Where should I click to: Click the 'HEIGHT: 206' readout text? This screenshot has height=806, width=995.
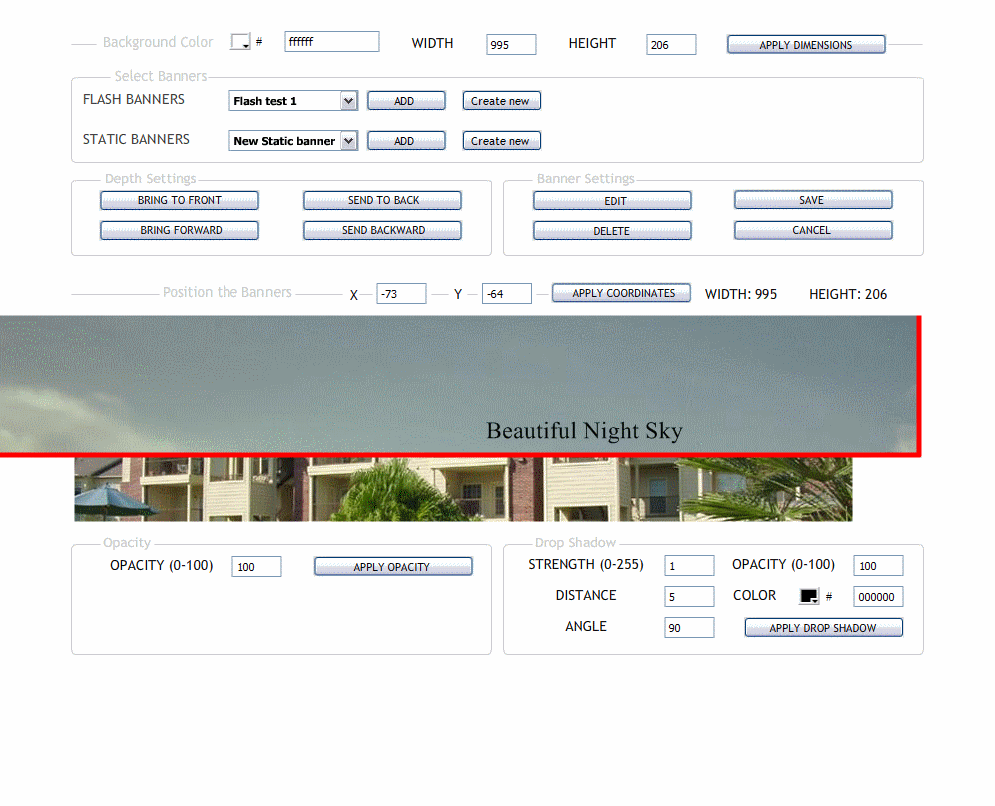point(848,294)
